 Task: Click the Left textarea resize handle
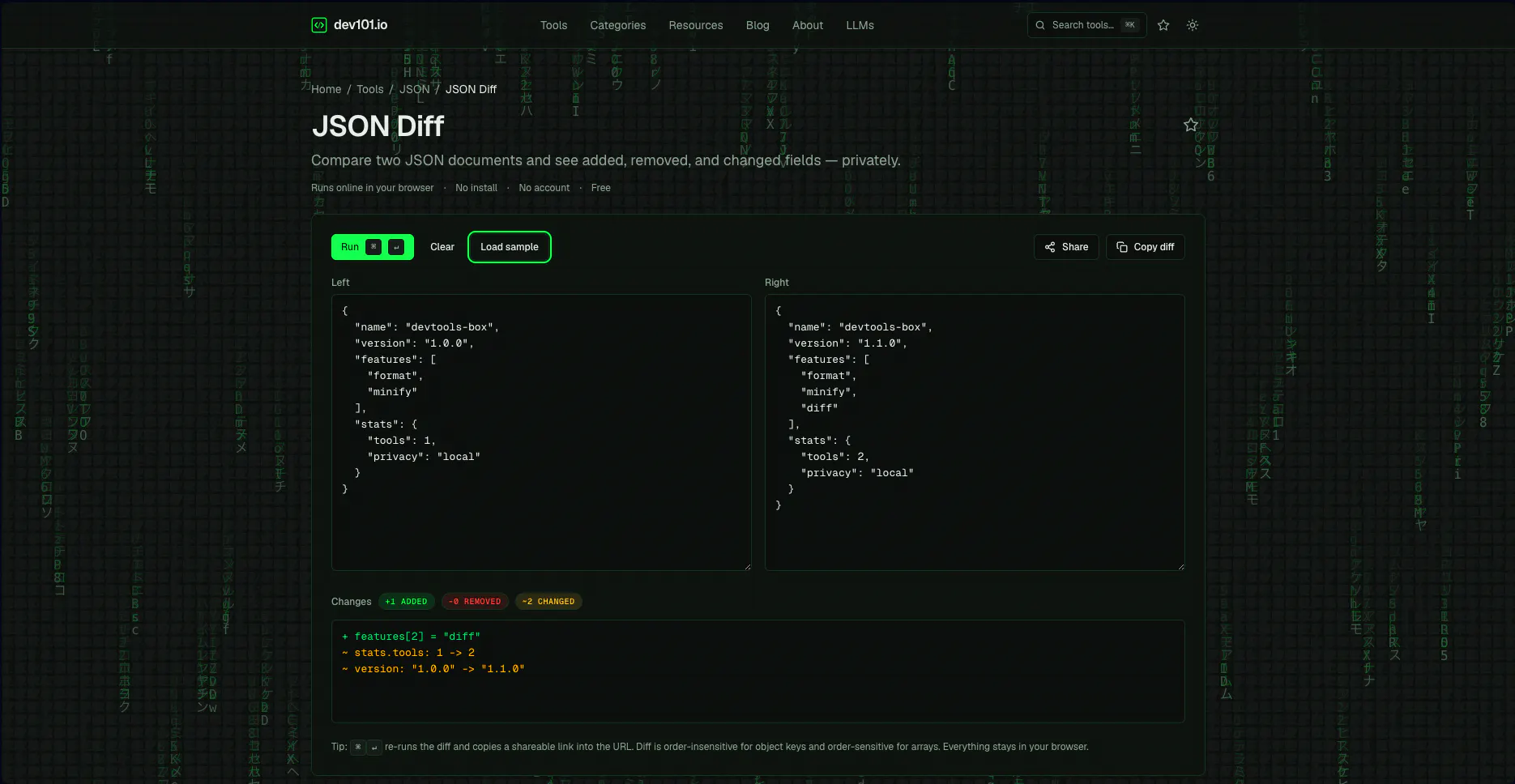pyautogui.click(x=747, y=566)
